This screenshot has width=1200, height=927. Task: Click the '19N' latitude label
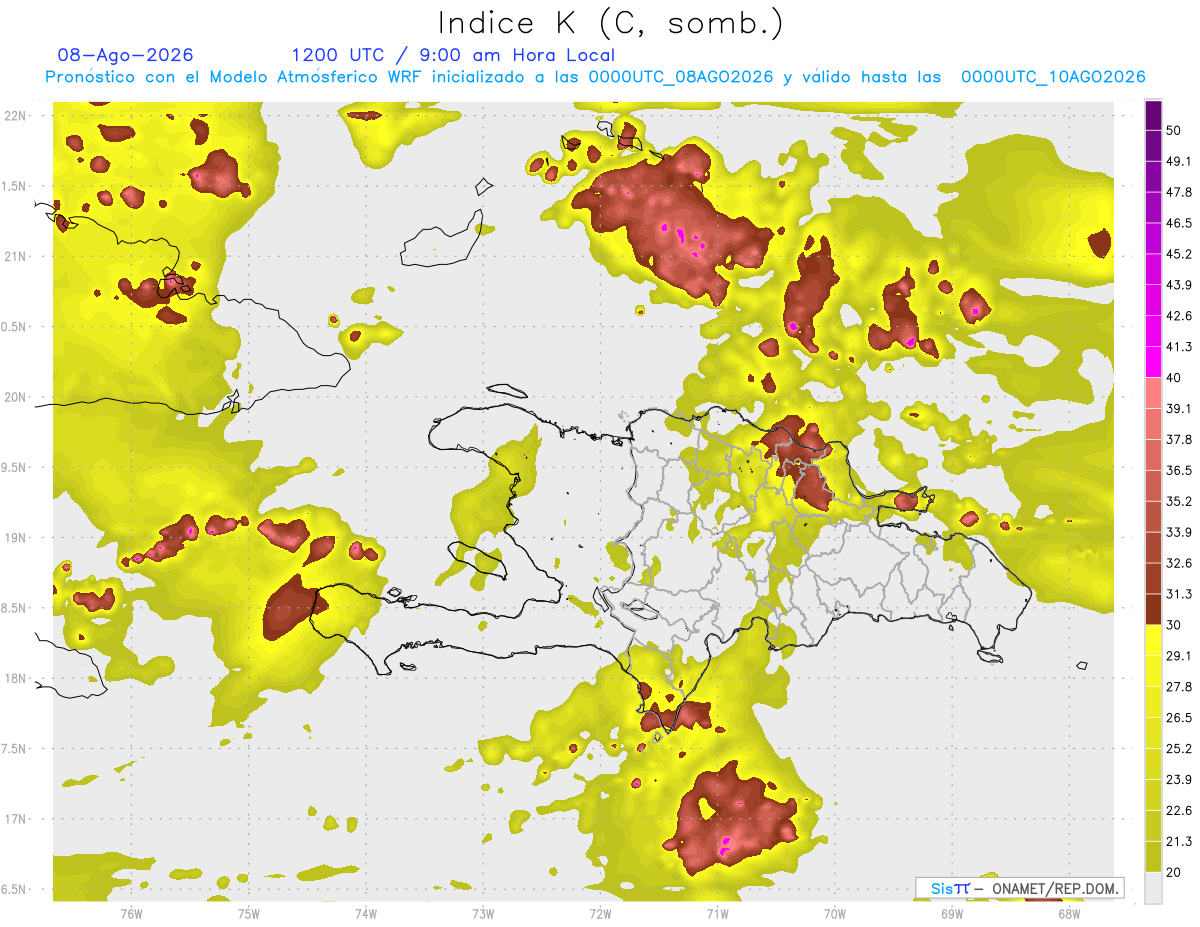pyautogui.click(x=15, y=538)
